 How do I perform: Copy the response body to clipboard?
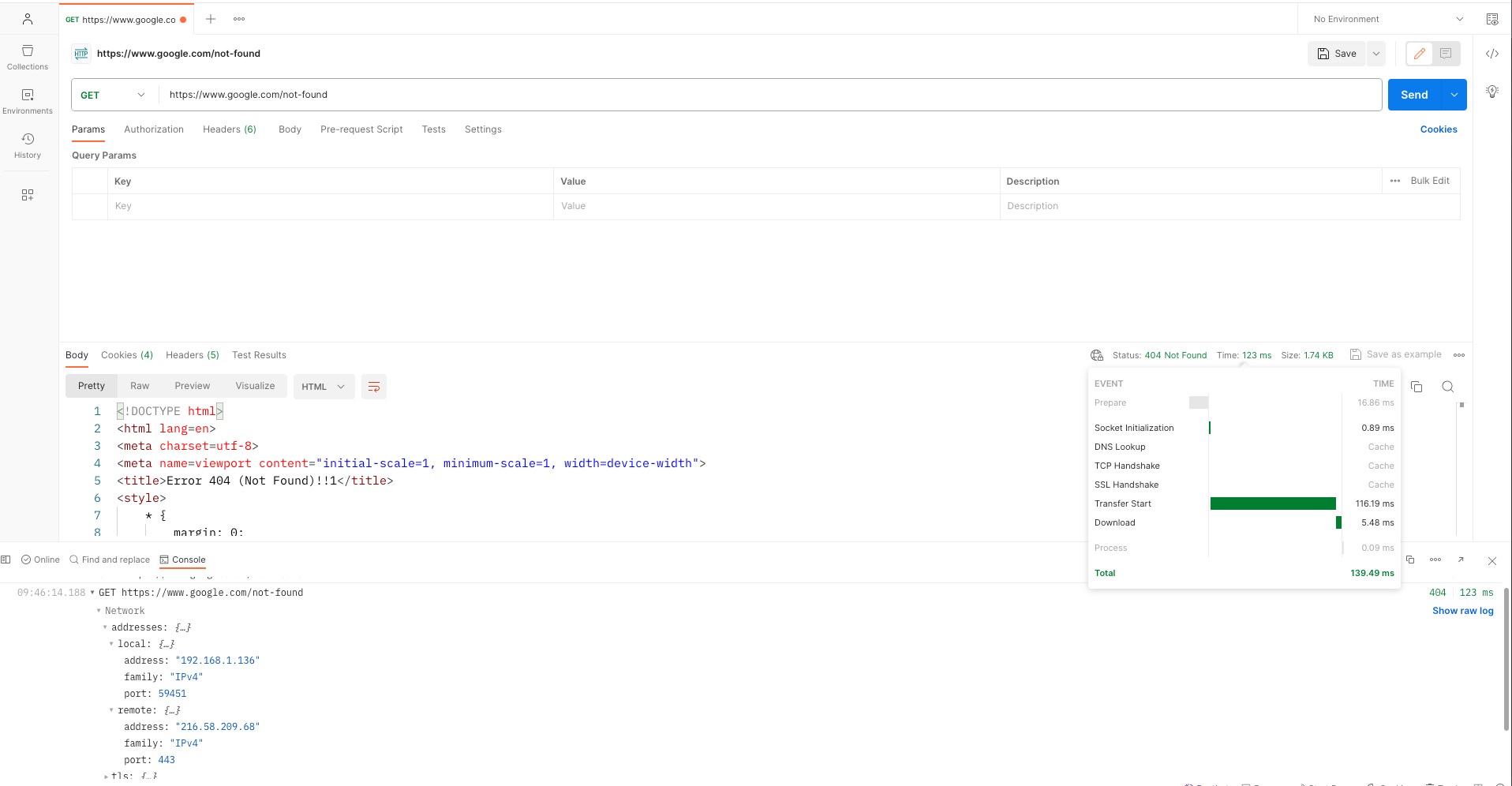[1417, 387]
